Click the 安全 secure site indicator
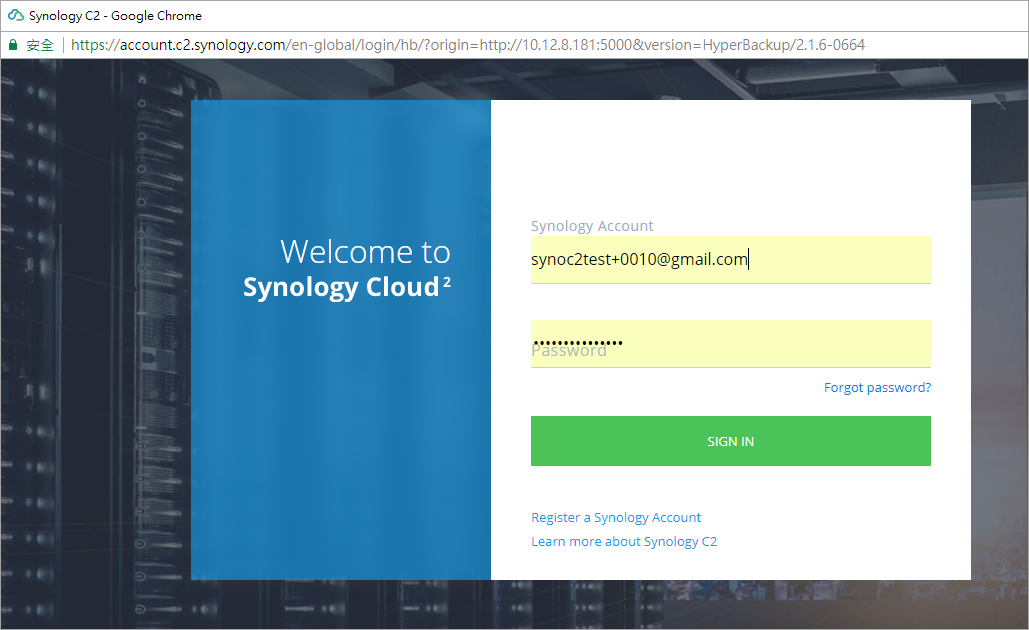 [38, 44]
